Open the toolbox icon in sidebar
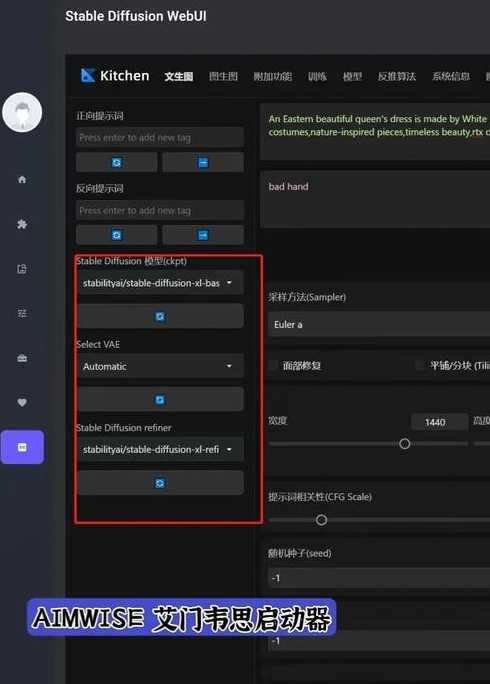Image resolution: width=490 pixels, height=684 pixels. [x=22, y=358]
